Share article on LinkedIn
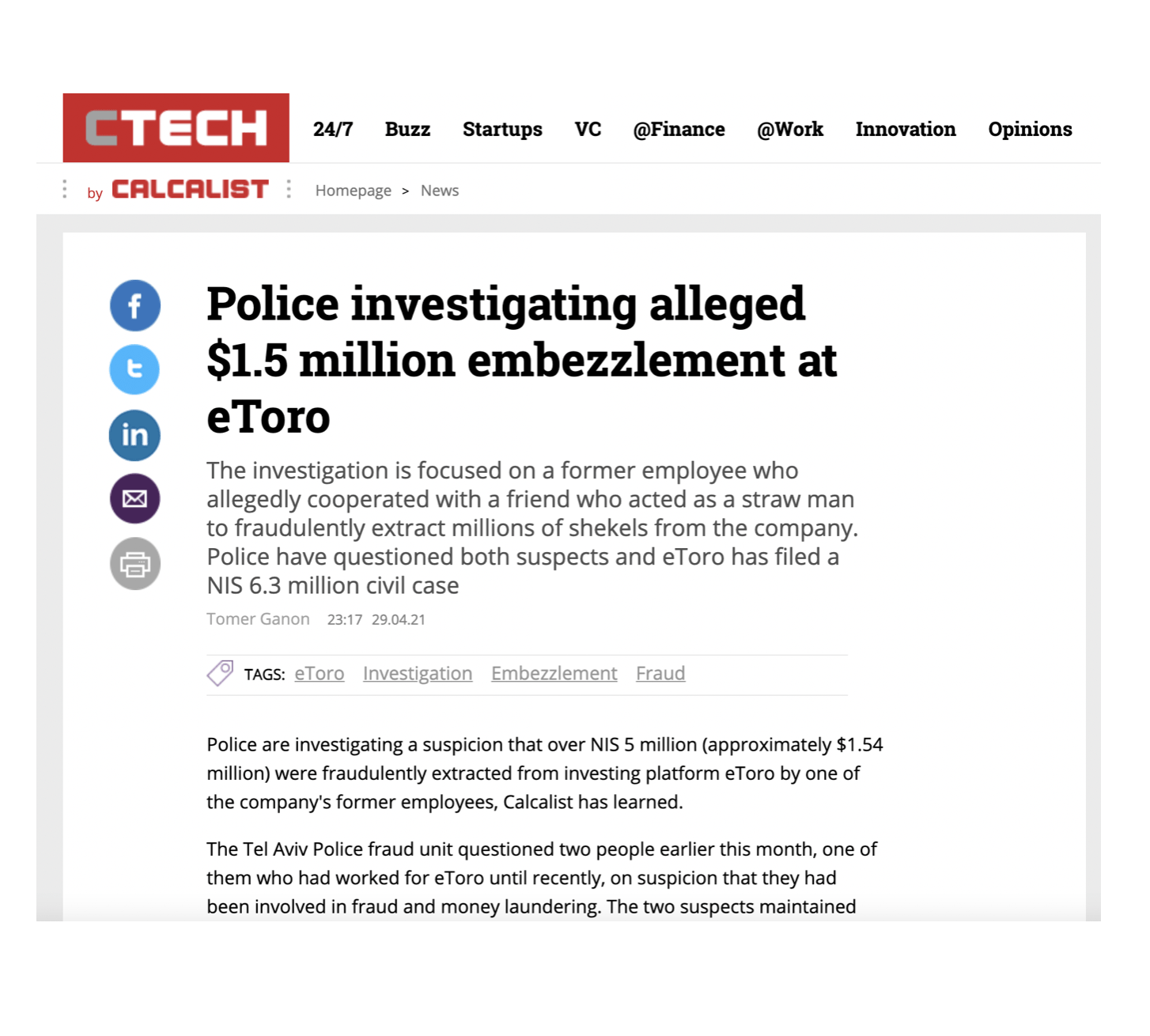This screenshot has height=1036, width=1150. (x=134, y=435)
